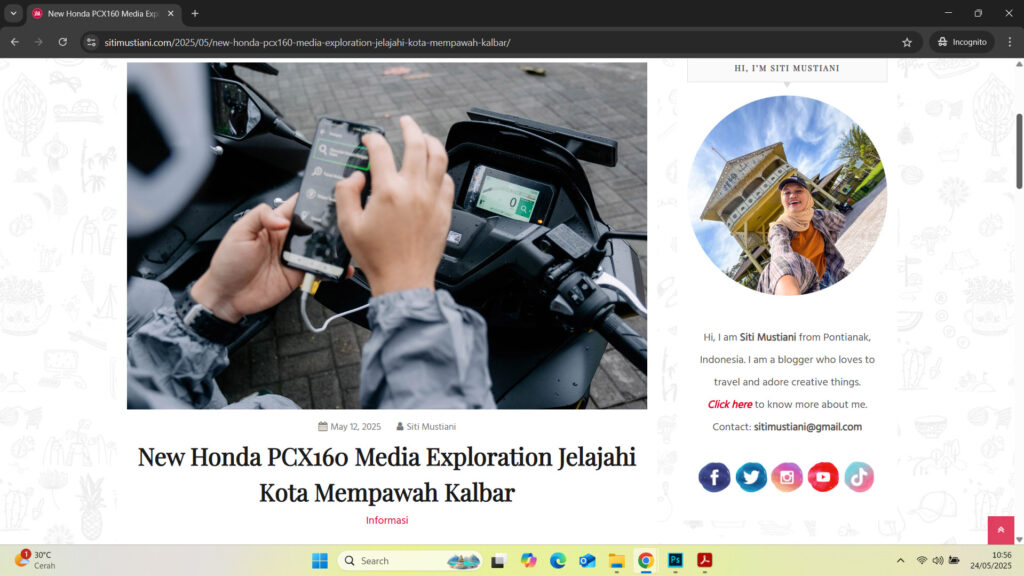The height and width of the screenshot is (576, 1024).
Task: Open the TikTok profile icon
Action: (x=859, y=477)
